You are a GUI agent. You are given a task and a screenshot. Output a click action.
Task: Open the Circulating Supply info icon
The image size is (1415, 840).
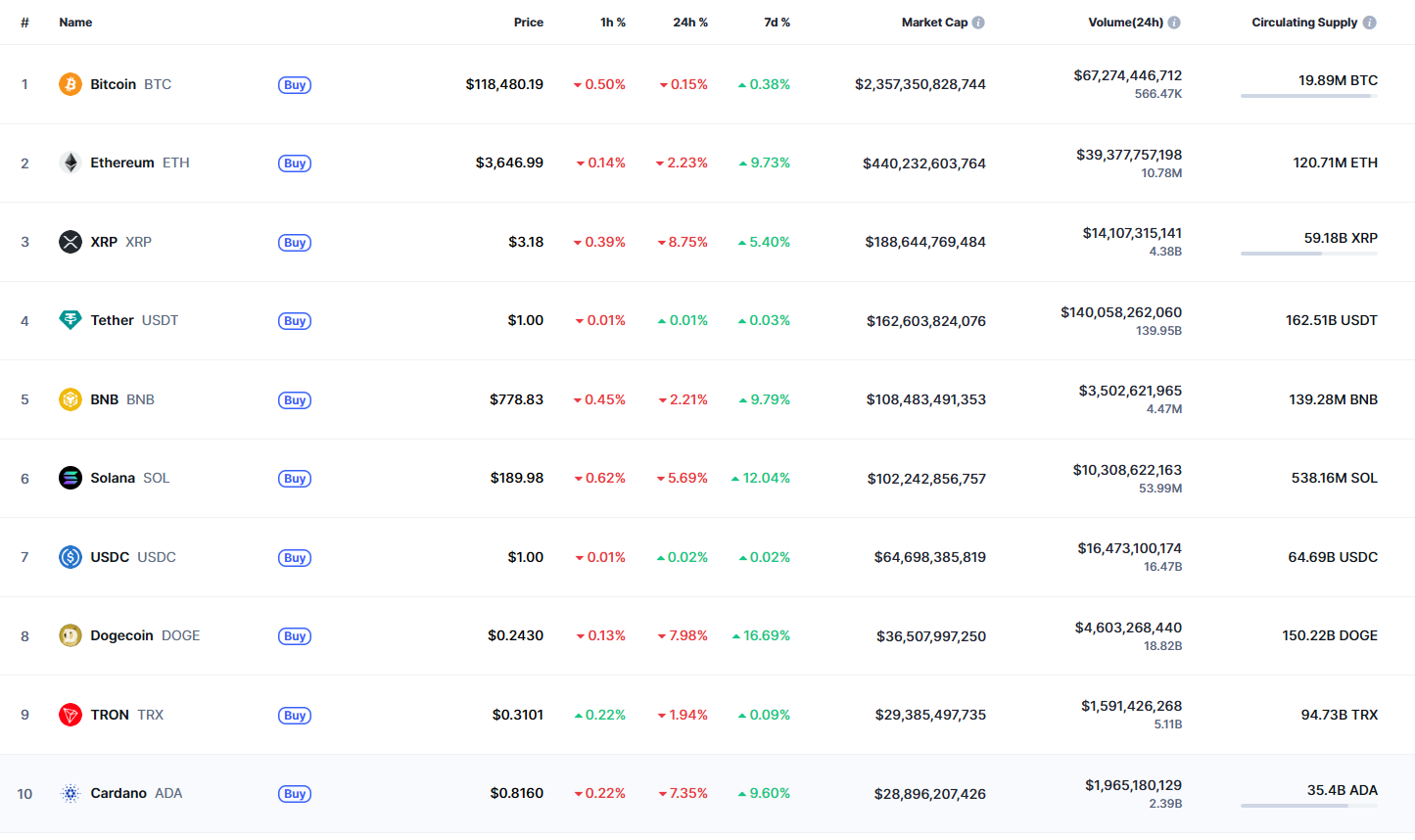[x=1370, y=23]
